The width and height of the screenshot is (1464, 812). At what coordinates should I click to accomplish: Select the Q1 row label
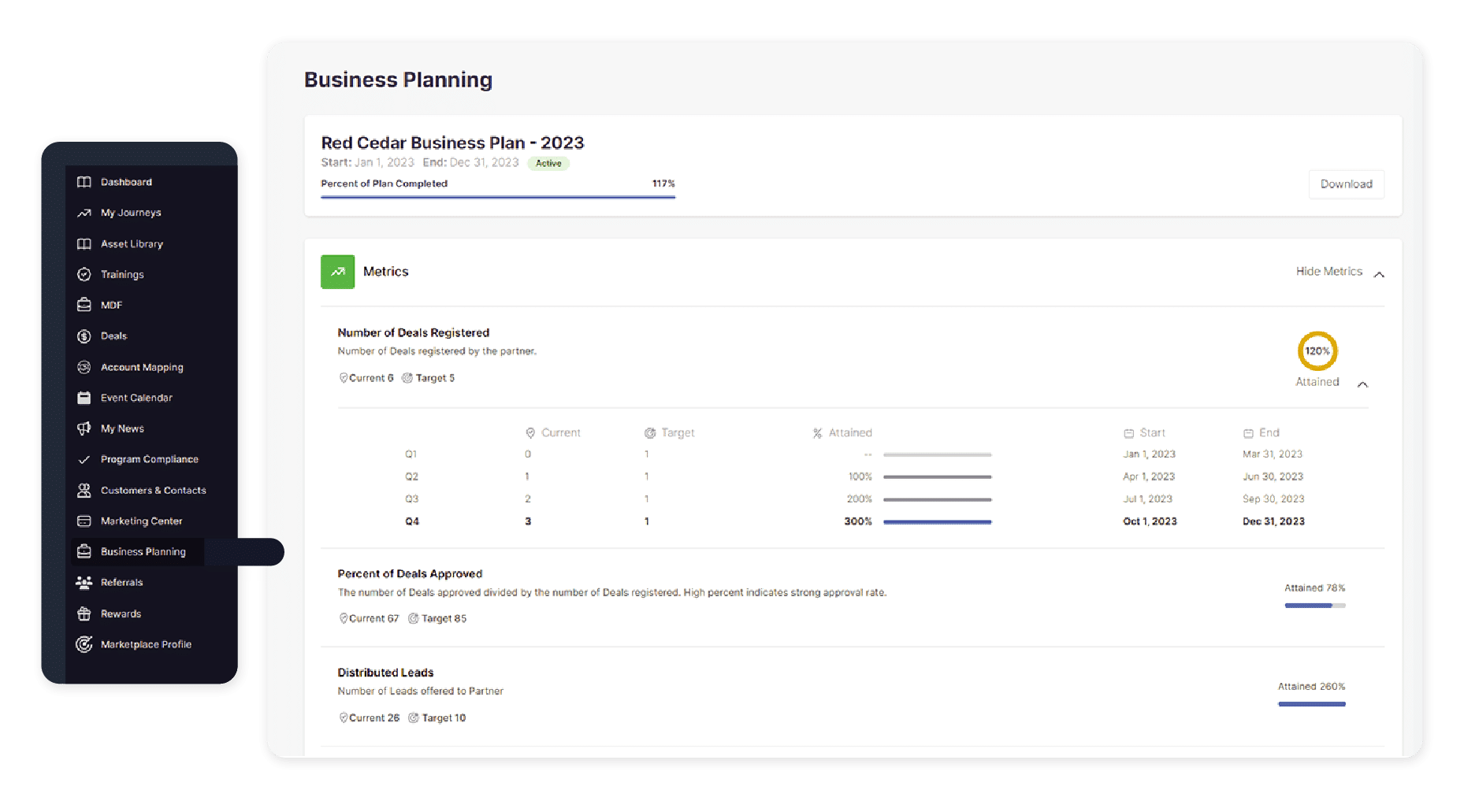pos(411,454)
